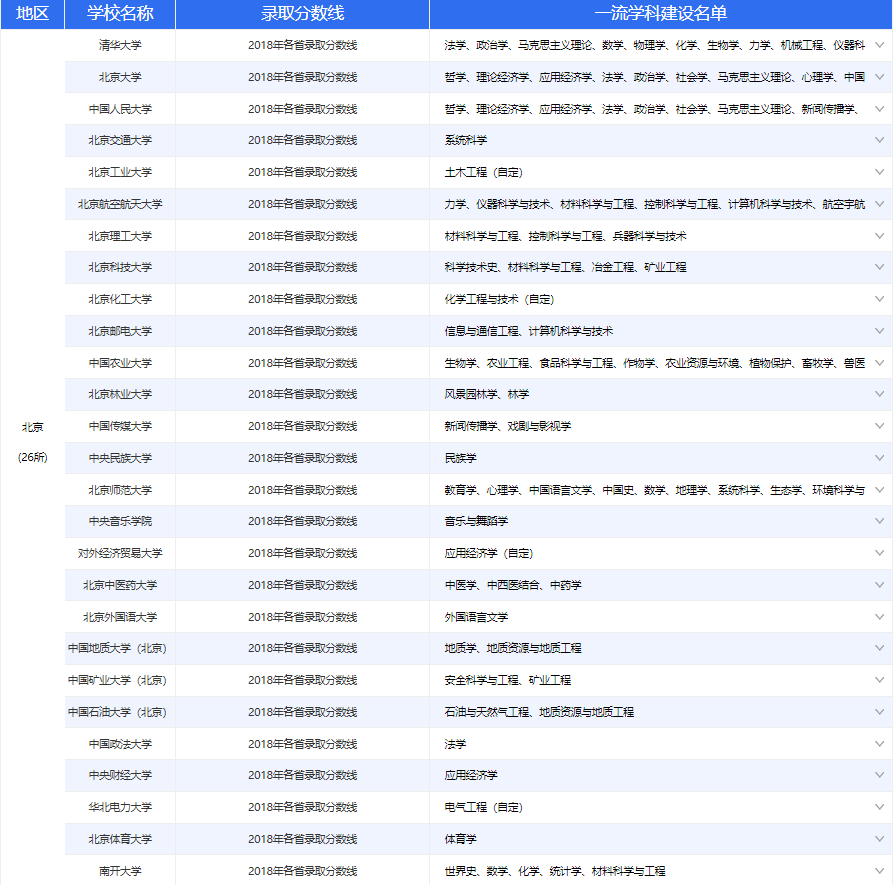The height and width of the screenshot is (885, 893).
Task: Click the subject text 电气工程（自定）
Action: pos(484,807)
